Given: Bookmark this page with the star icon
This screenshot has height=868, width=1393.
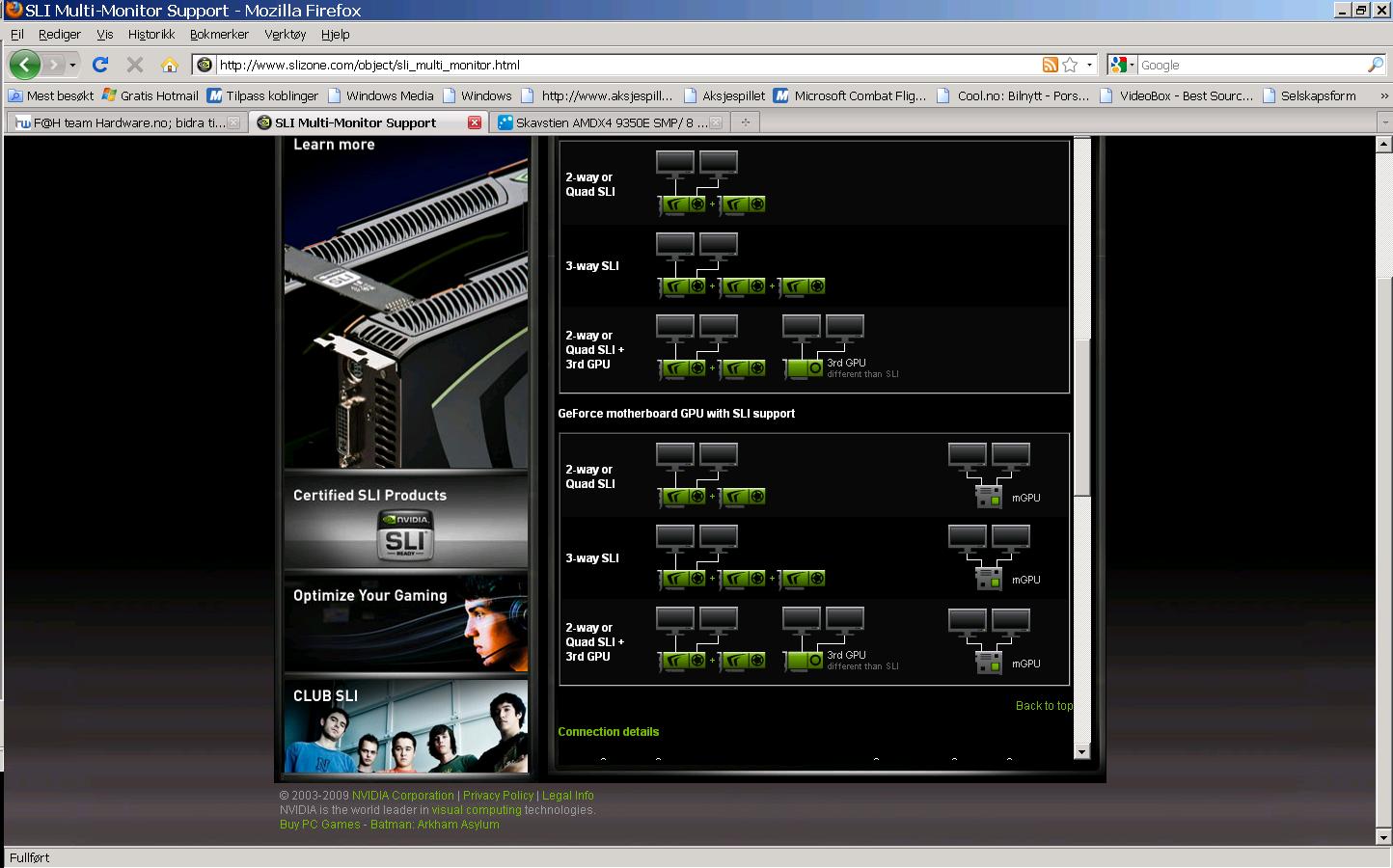Looking at the screenshot, I should click(x=1070, y=65).
